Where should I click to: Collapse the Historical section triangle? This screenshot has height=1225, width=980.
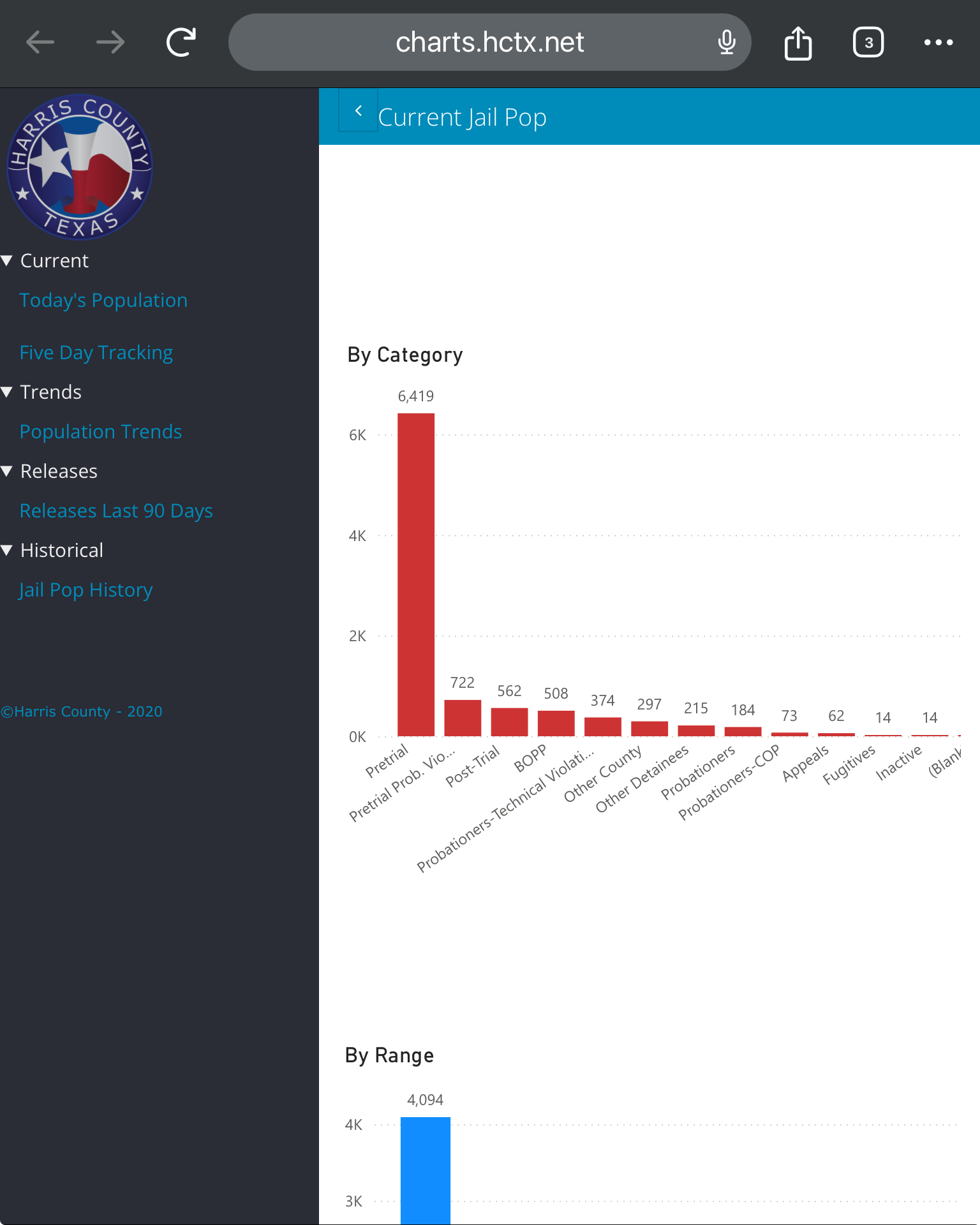point(8,550)
